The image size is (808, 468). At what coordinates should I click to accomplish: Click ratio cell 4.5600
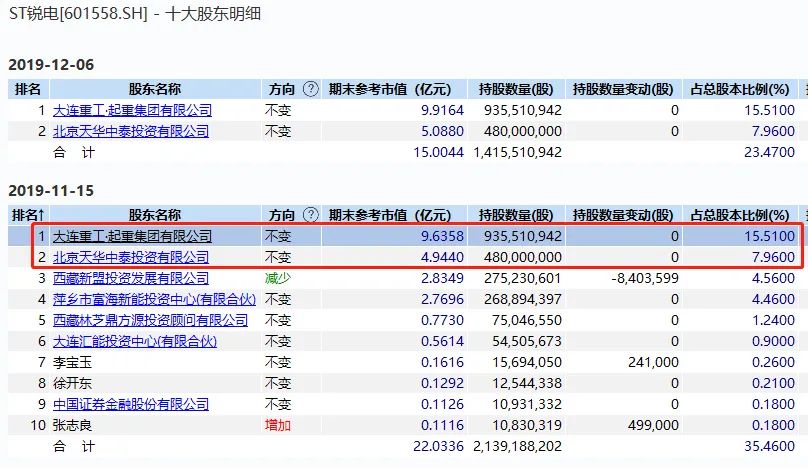773,278
